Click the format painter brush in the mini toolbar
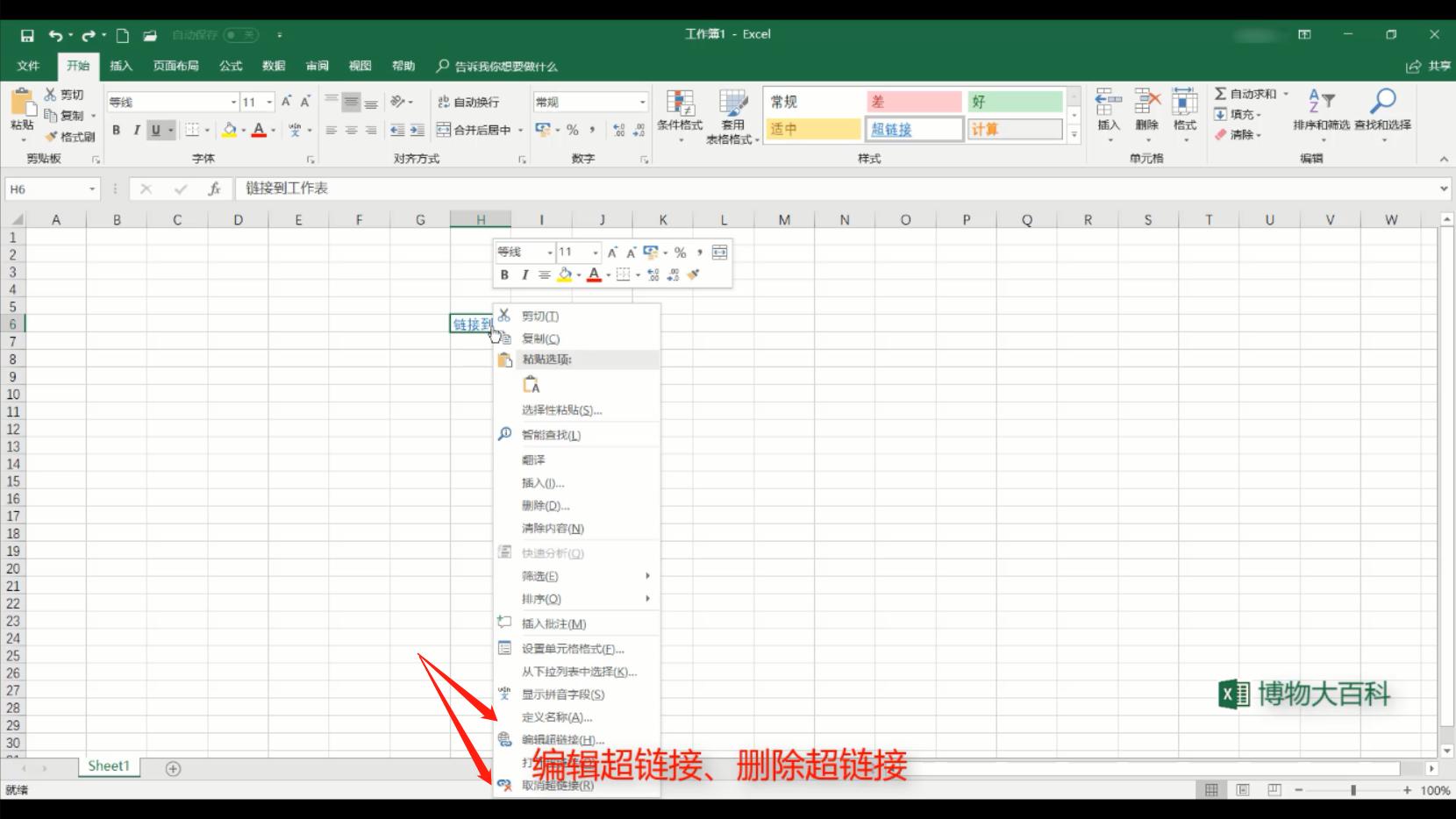Viewport: 1456px width, 819px height. coord(694,274)
